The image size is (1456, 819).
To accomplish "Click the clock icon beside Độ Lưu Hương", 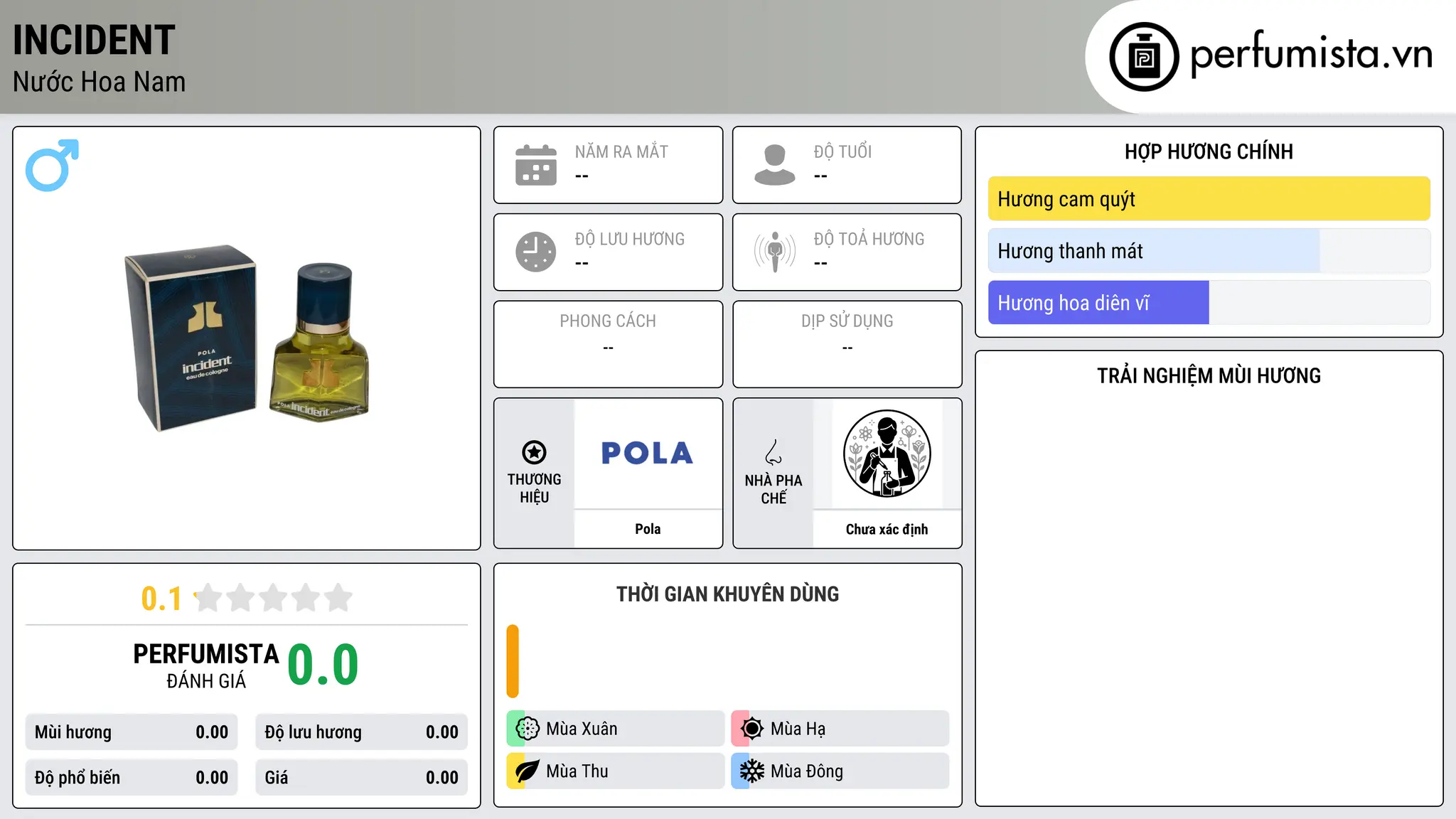I will click(x=536, y=252).
